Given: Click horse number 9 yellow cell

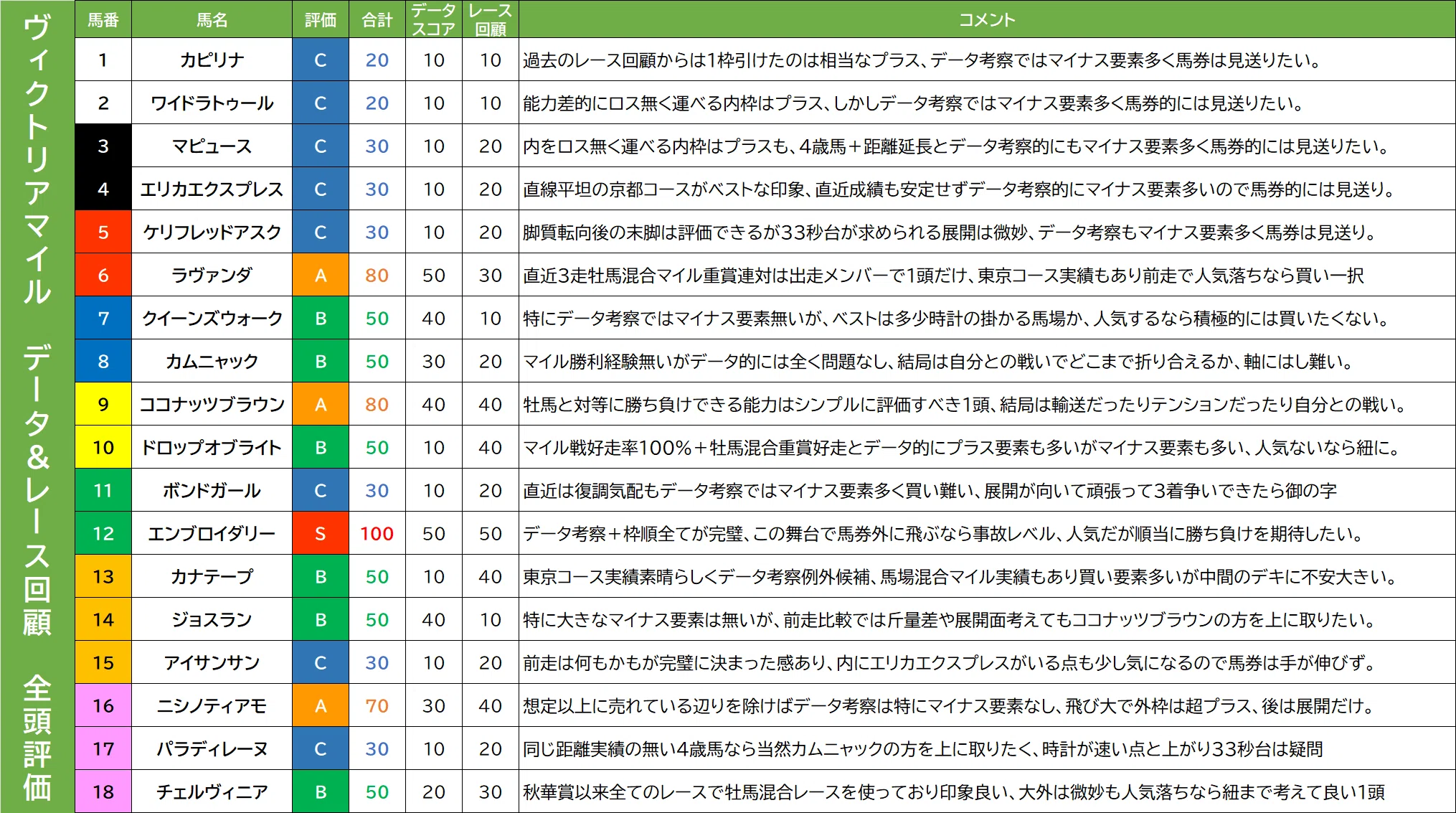Looking at the screenshot, I should click(x=103, y=404).
